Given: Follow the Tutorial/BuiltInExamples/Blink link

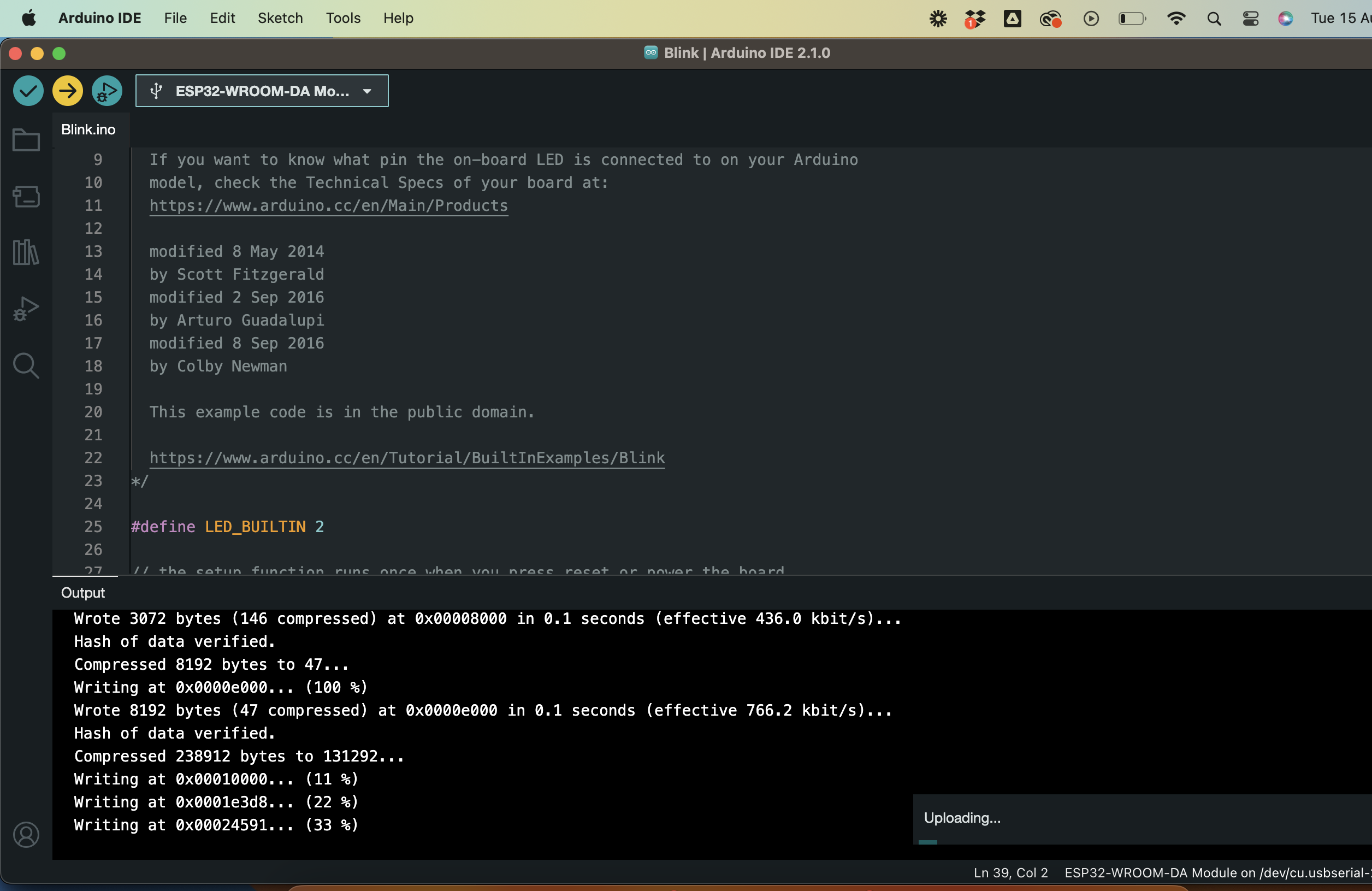Looking at the screenshot, I should tap(407, 458).
